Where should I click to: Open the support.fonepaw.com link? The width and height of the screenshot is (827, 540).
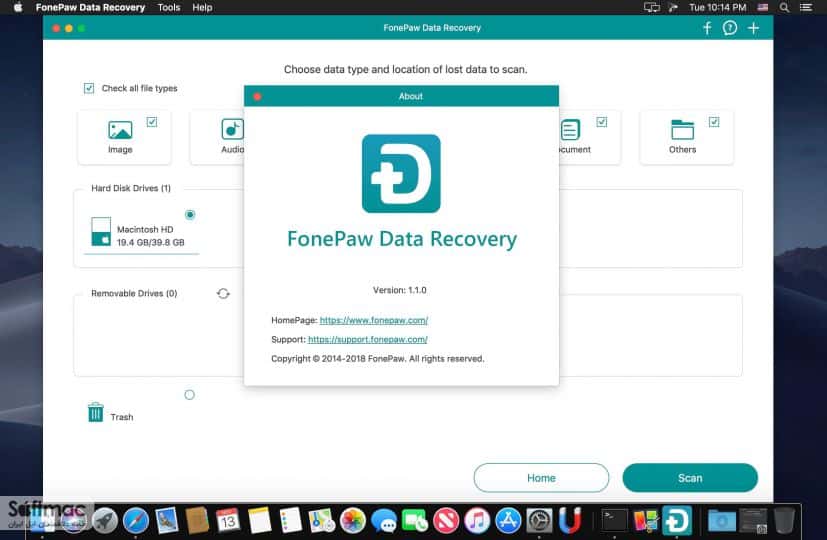coord(368,339)
